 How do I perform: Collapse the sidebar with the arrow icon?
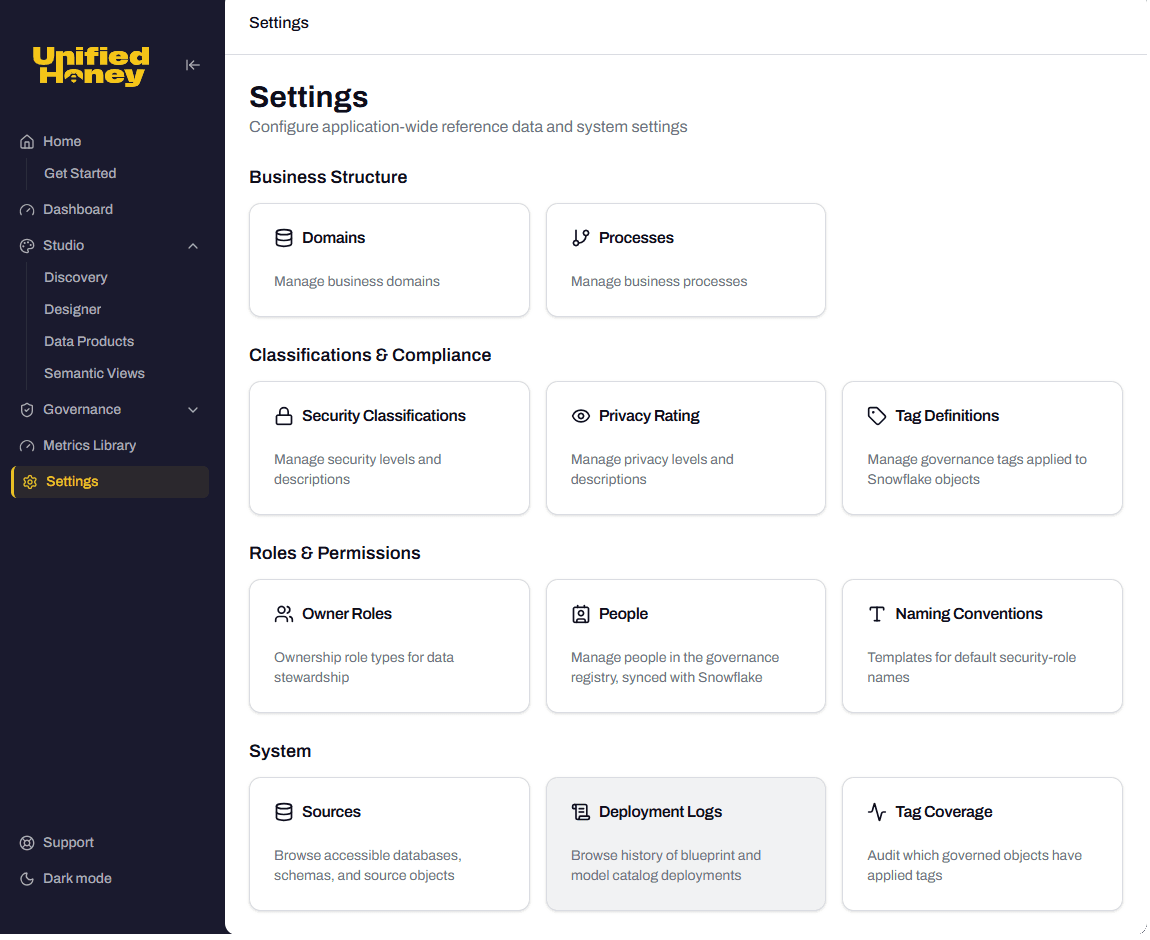[192, 65]
